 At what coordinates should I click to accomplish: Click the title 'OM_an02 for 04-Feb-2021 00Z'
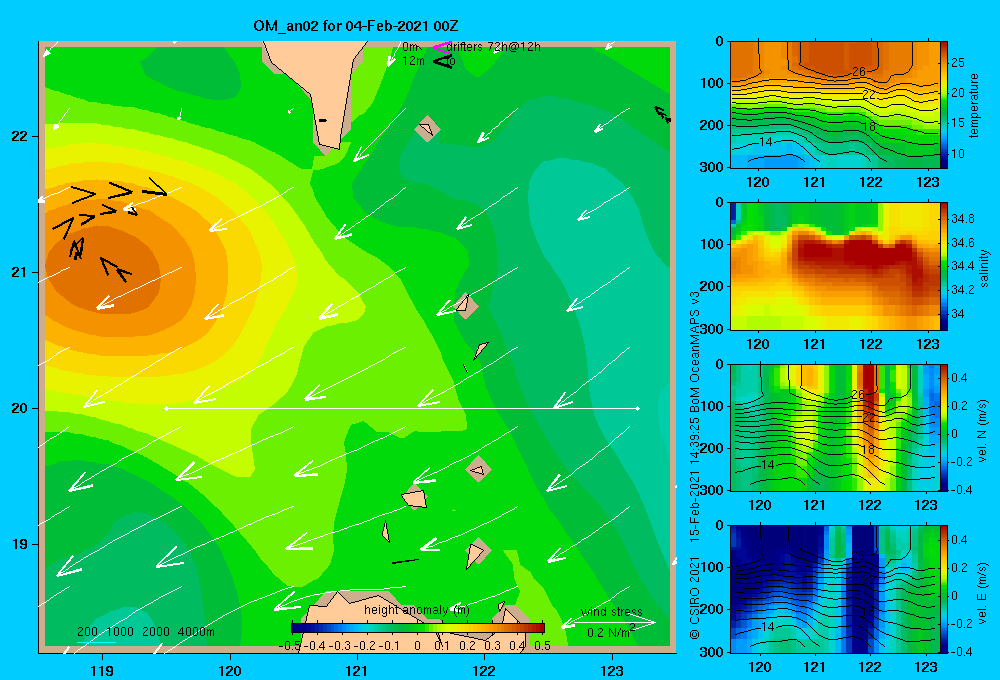point(356,26)
